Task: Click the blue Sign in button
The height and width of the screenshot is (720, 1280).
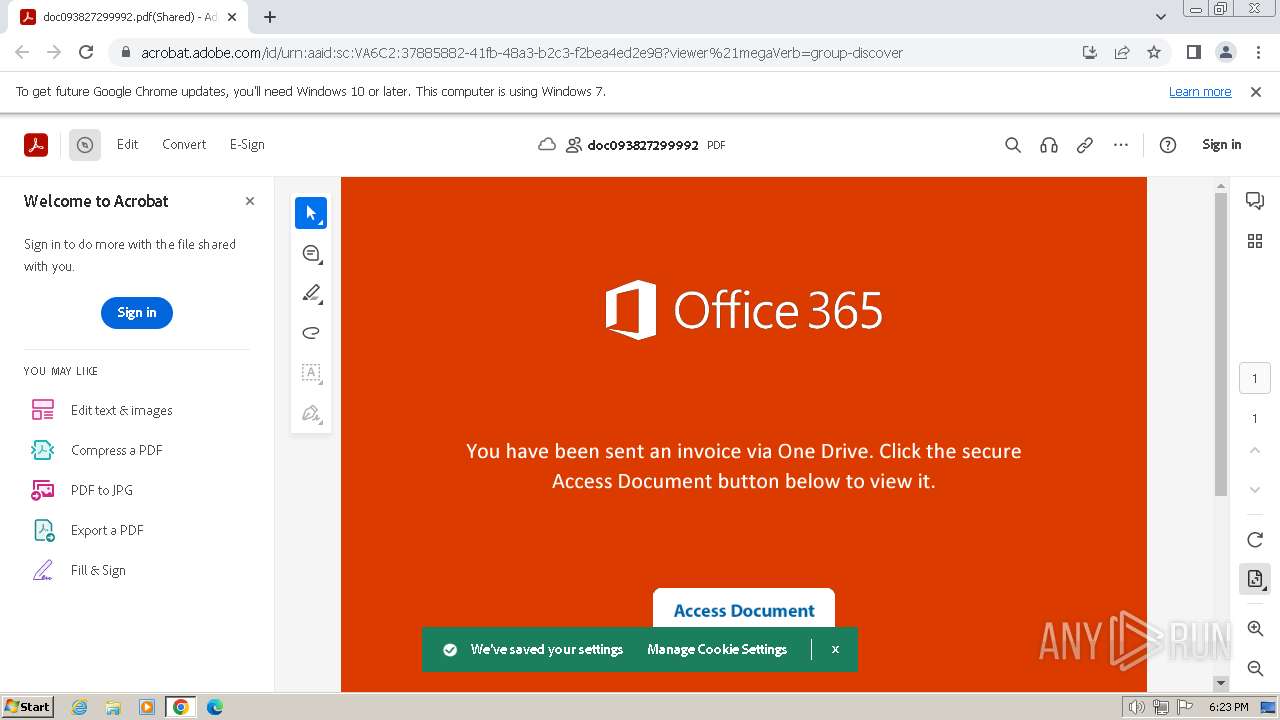Action: coord(137,312)
